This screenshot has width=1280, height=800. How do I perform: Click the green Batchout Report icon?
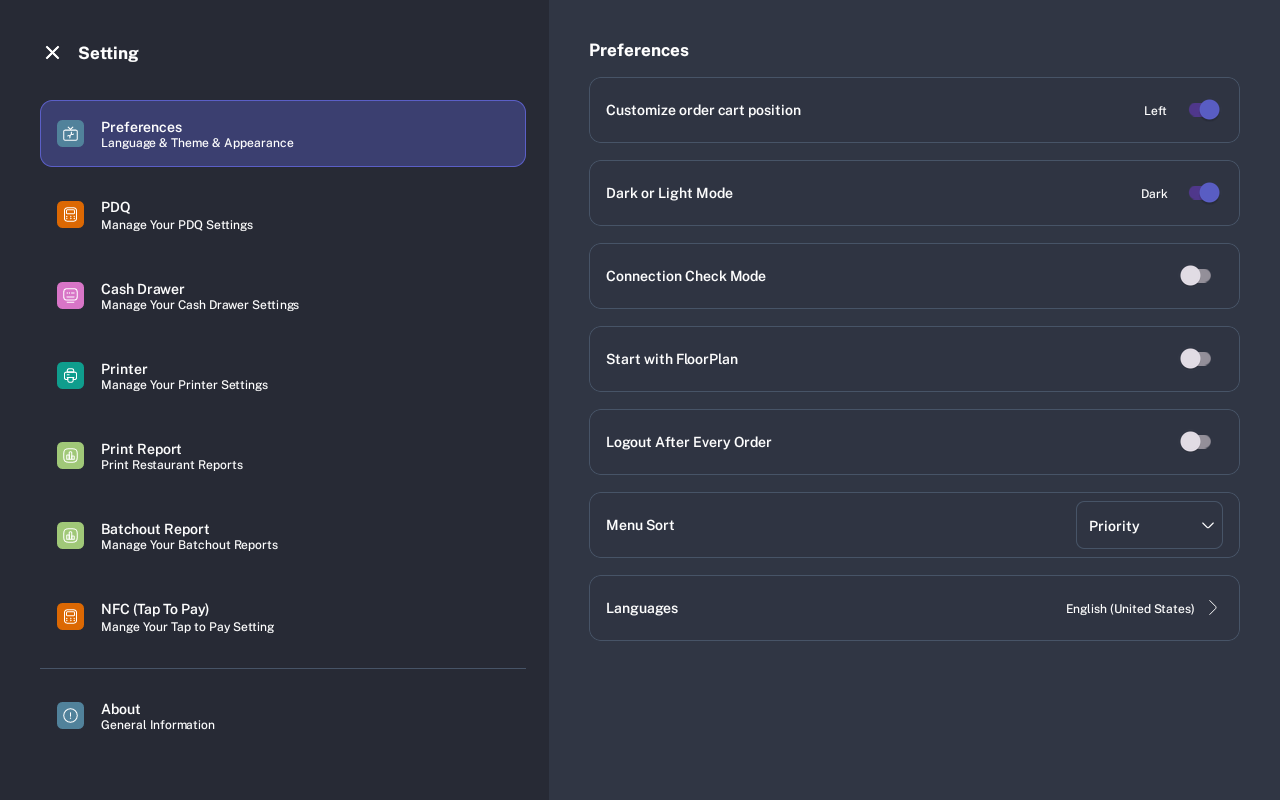pyautogui.click(x=70, y=535)
